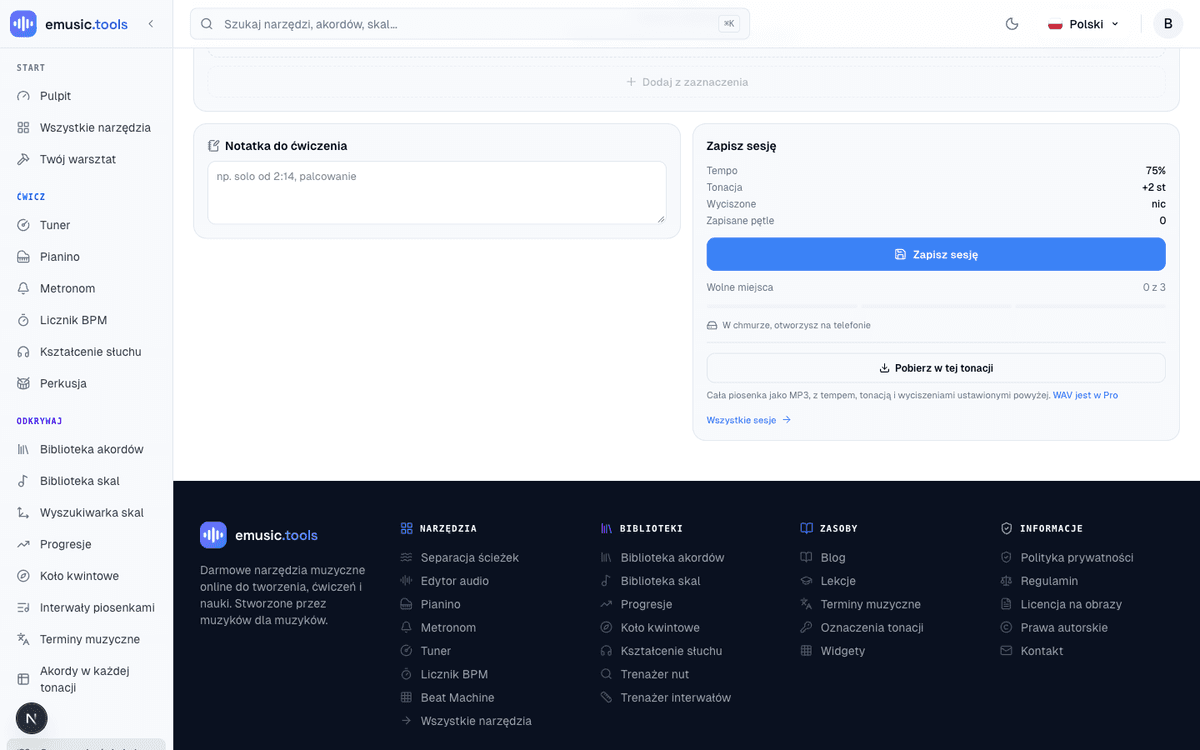
Task: Click the Licznik BPM stopwatch icon in sidebar
Action: coord(23,320)
